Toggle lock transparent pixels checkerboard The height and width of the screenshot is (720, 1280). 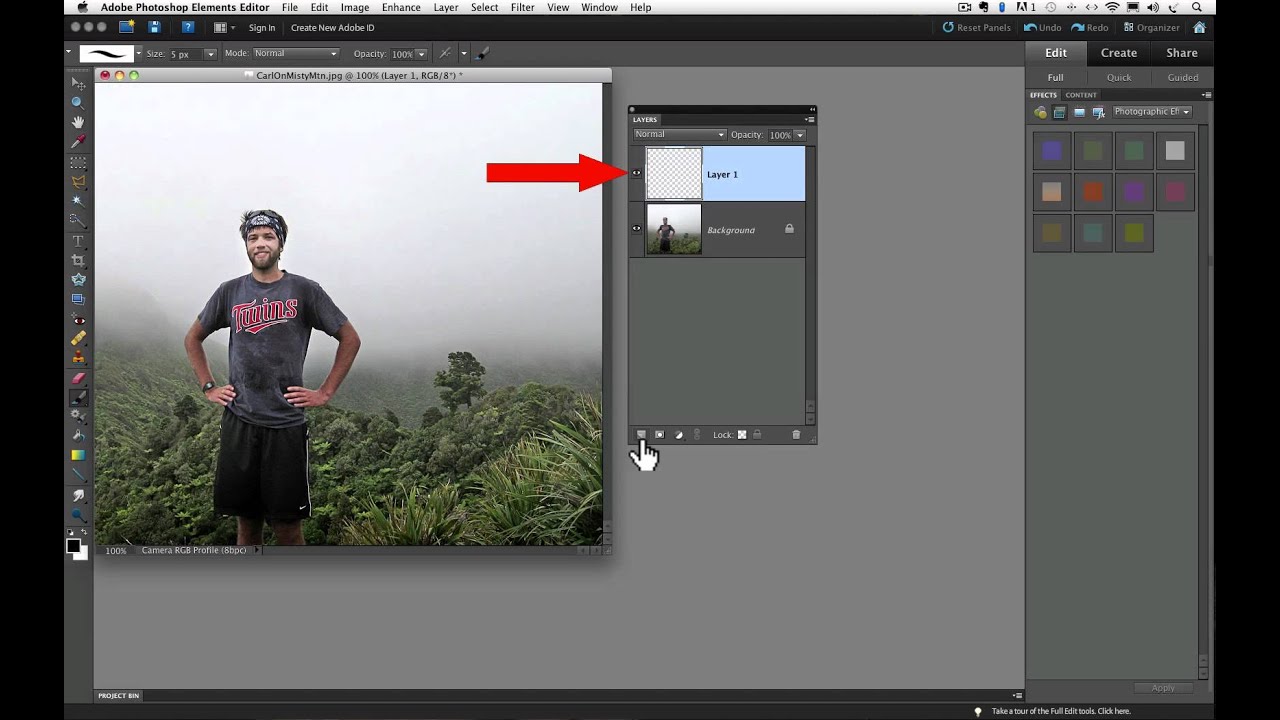click(x=742, y=434)
